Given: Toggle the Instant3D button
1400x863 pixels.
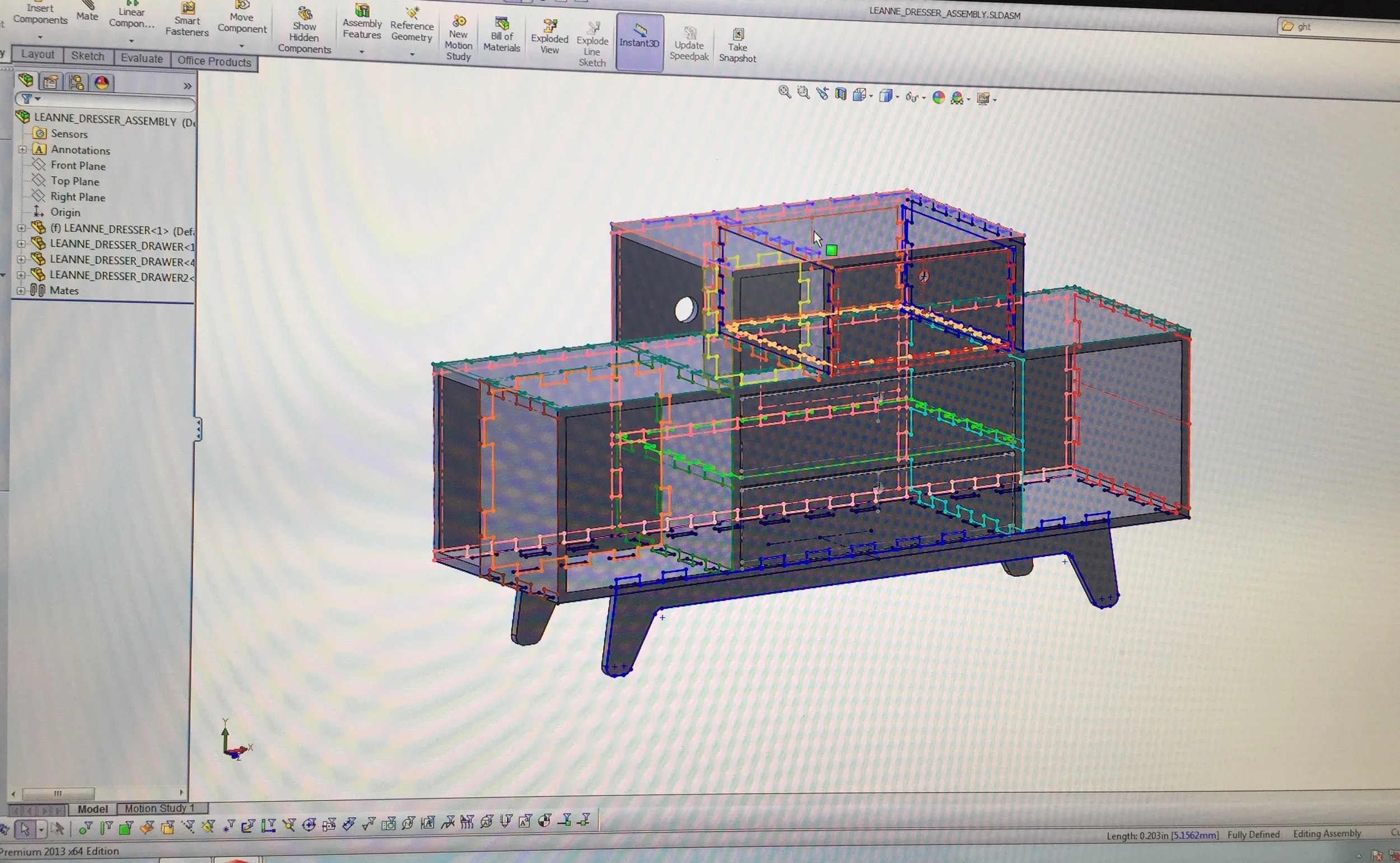Looking at the screenshot, I should (640, 41).
